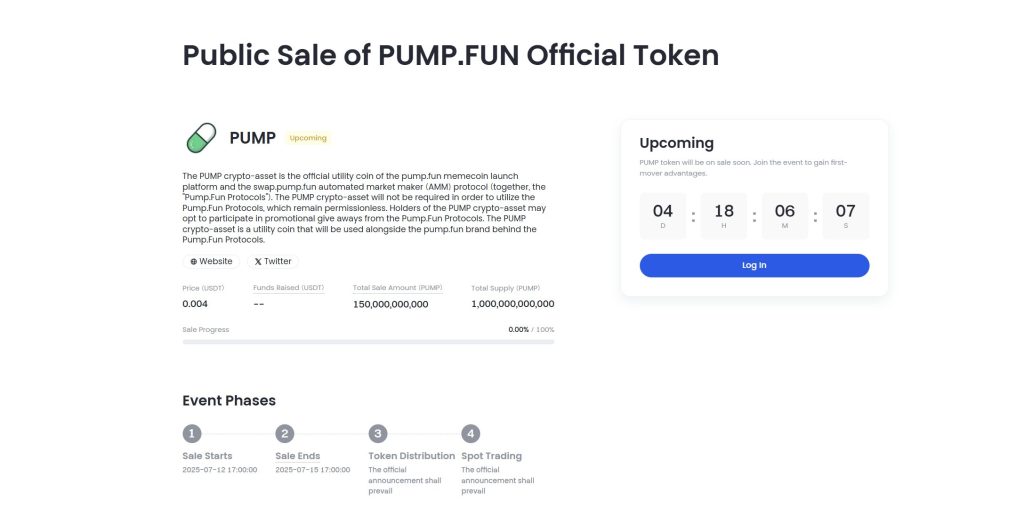Click the Token Distribution phase label
Viewport: 1024px width, 526px height.
point(411,456)
